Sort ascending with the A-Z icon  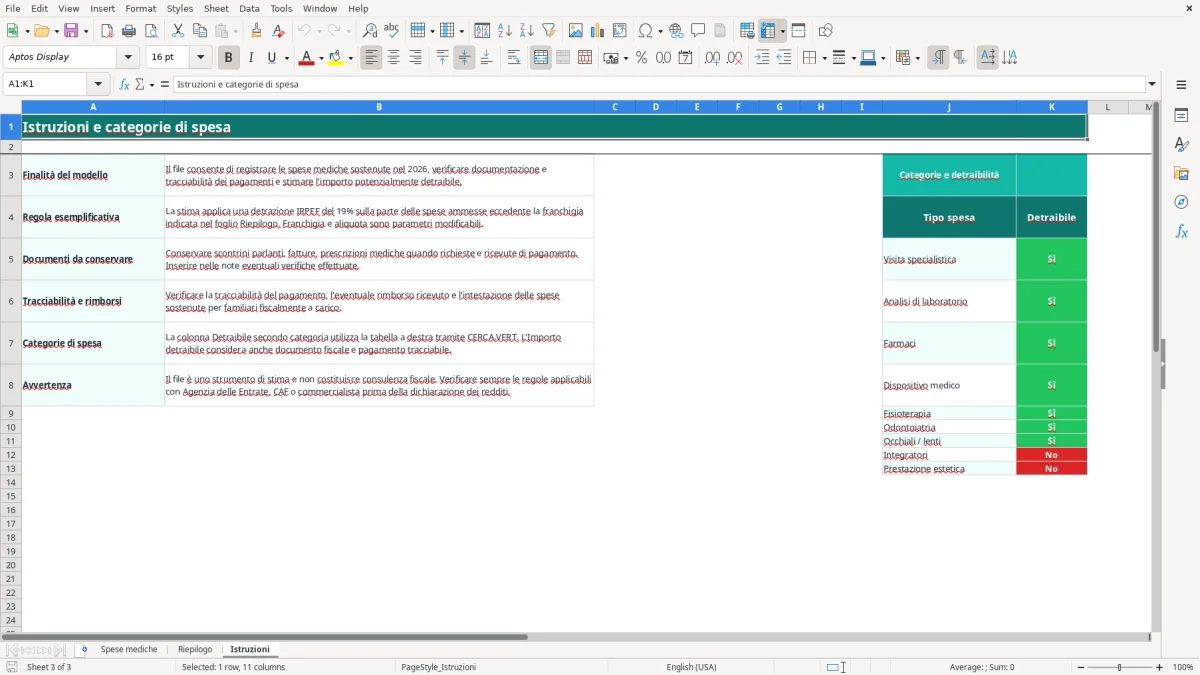tap(505, 31)
